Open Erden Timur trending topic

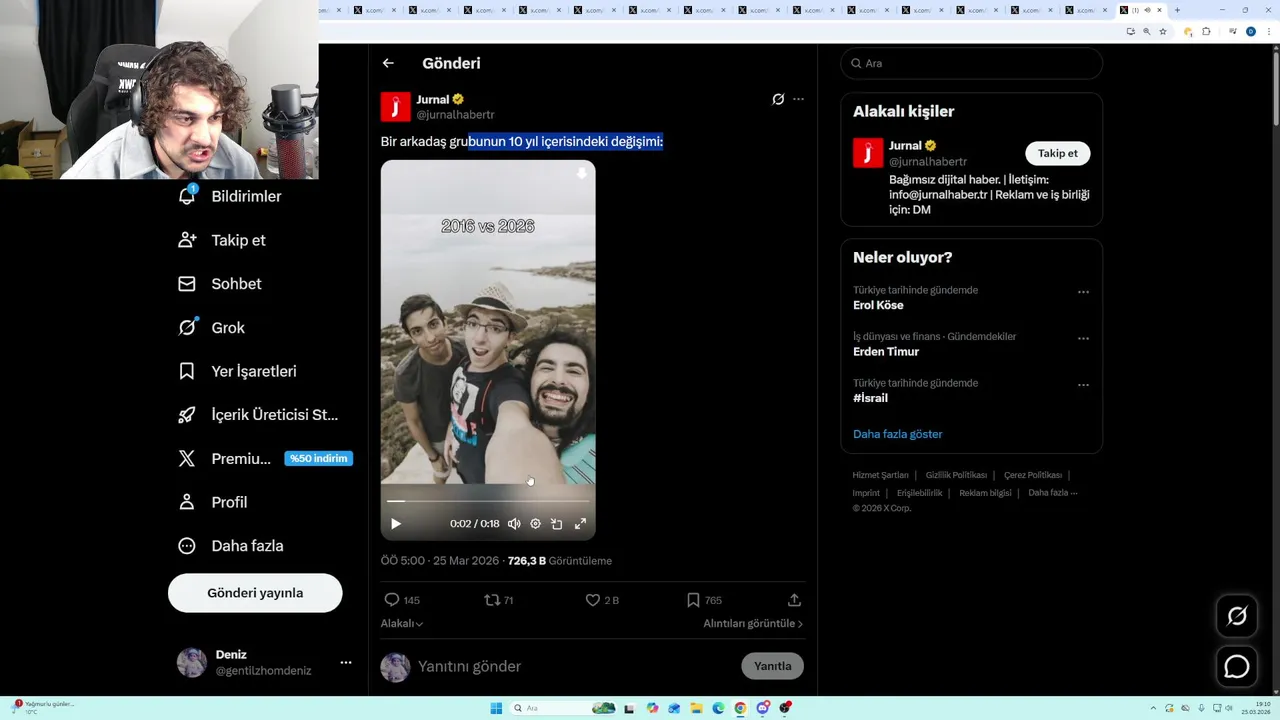click(886, 352)
